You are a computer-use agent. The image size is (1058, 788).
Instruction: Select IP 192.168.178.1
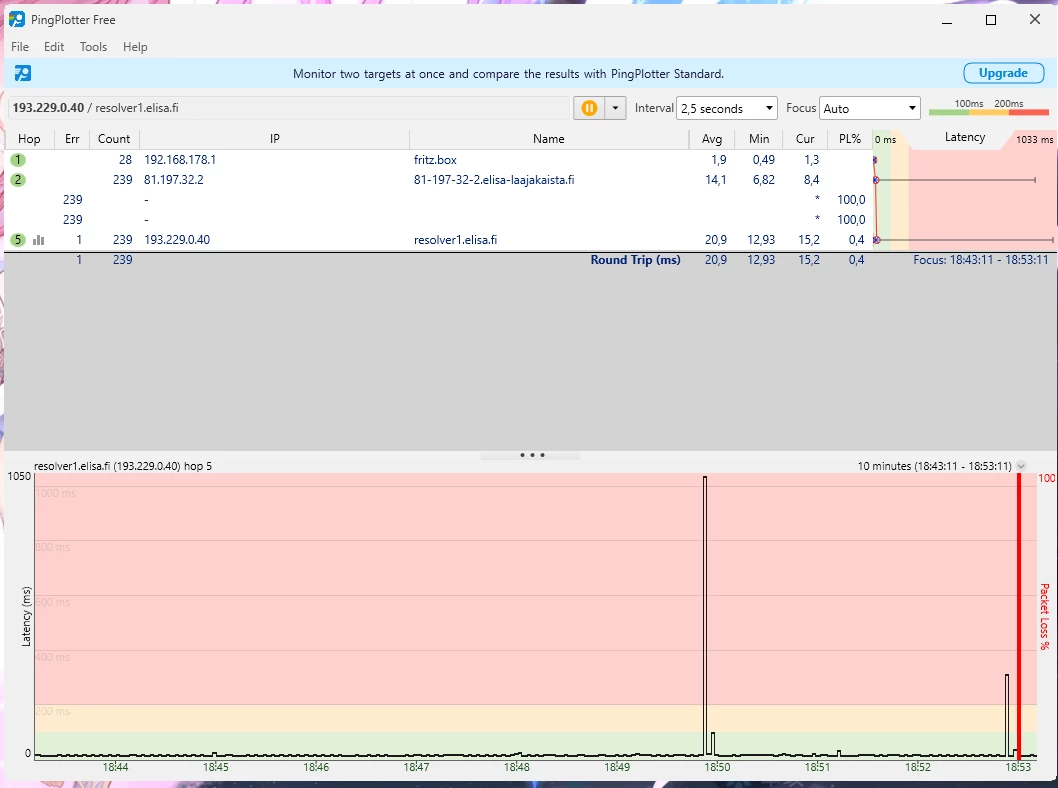click(x=179, y=160)
